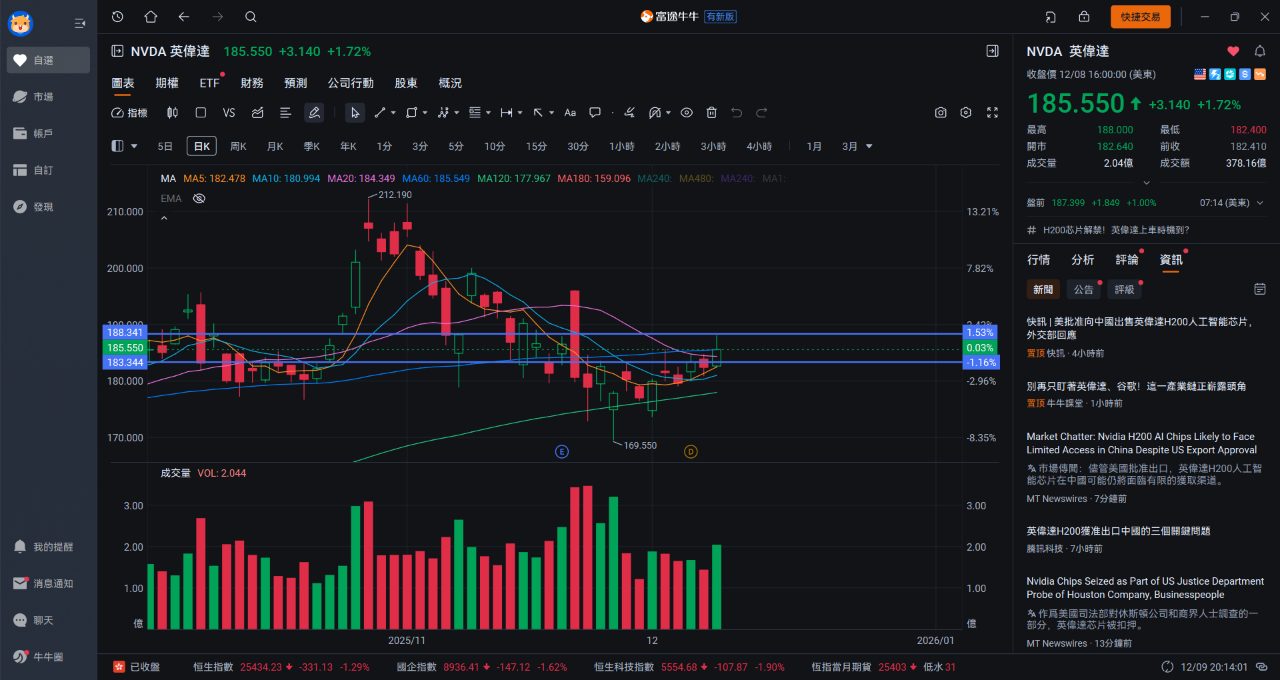The width and height of the screenshot is (1280, 680).
Task: Open chart layout dropdown arrow
Action: (x=135, y=146)
